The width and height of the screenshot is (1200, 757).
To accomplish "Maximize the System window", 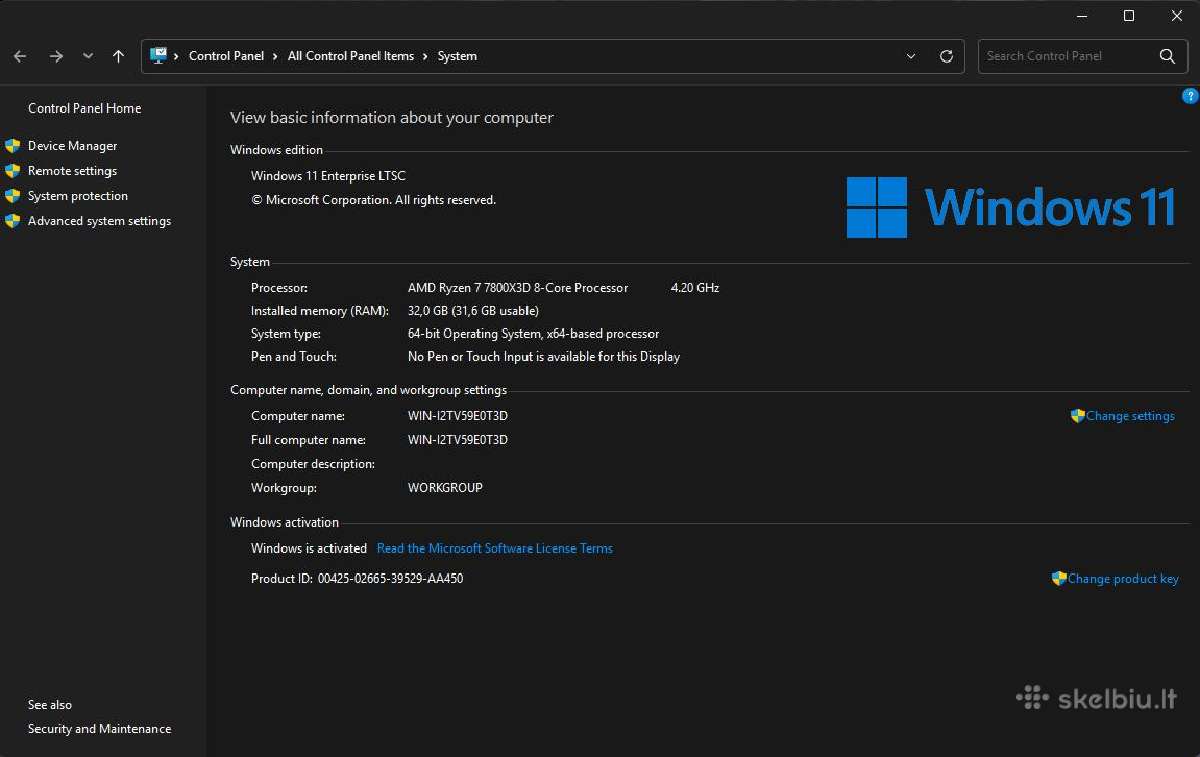I will [1129, 15].
